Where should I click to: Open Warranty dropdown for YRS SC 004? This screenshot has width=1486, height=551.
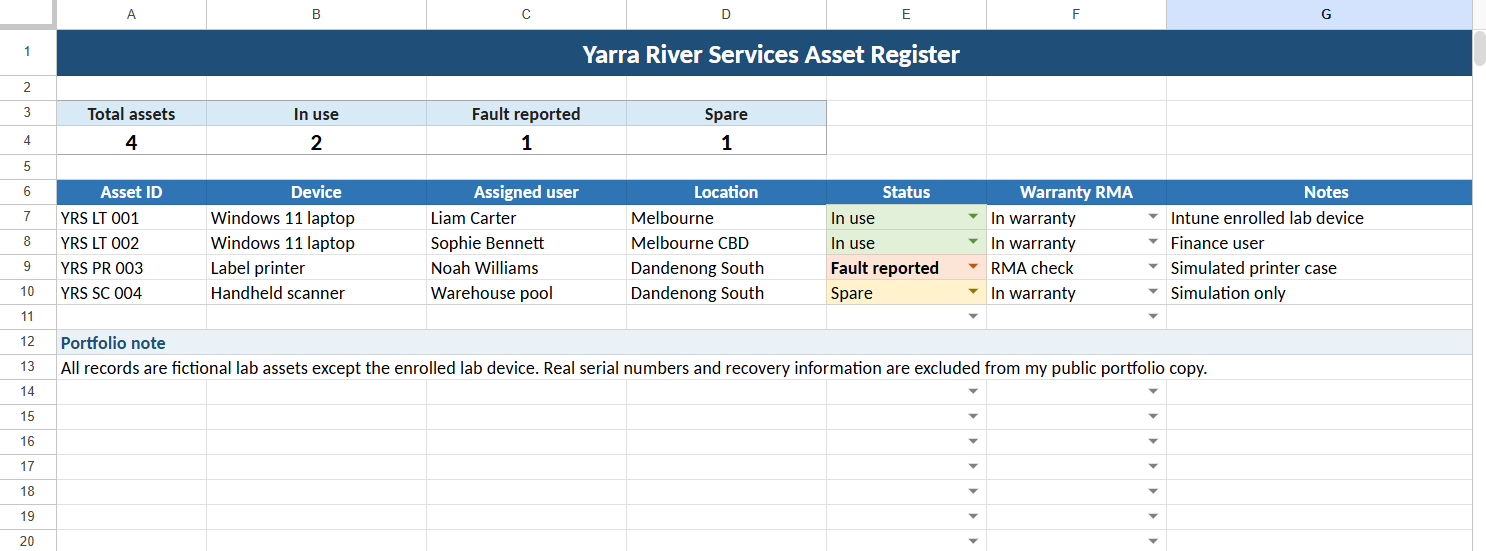pos(1152,292)
